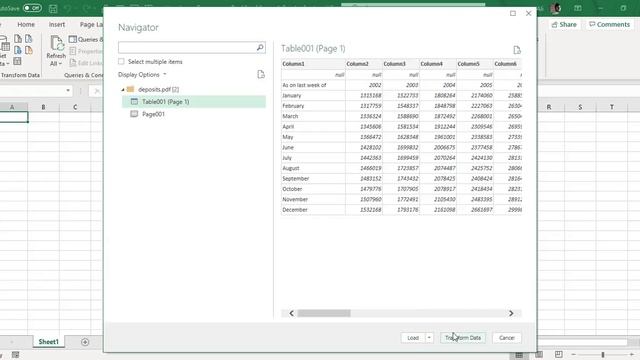640x360 pixels.
Task: Click the Share button in Excel
Action: tap(564, 24)
